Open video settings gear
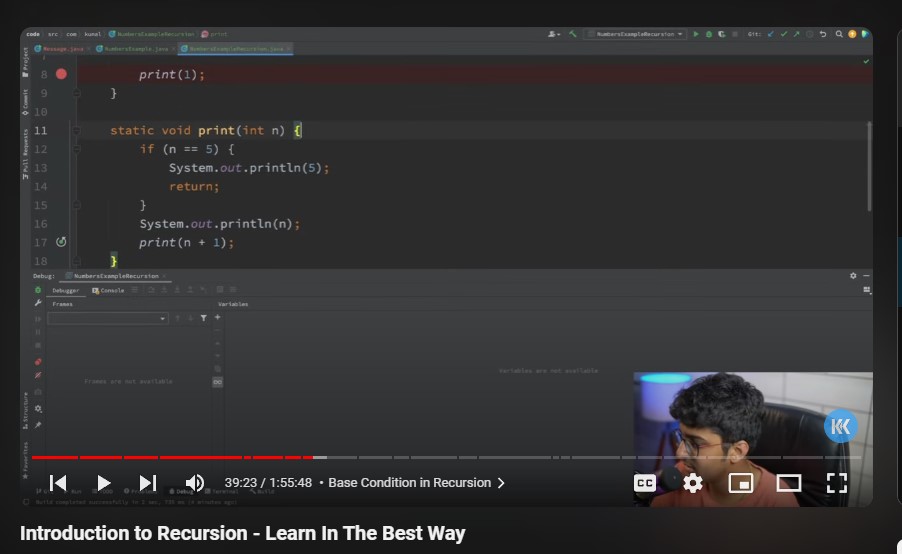The height and width of the screenshot is (554, 902). tap(693, 483)
